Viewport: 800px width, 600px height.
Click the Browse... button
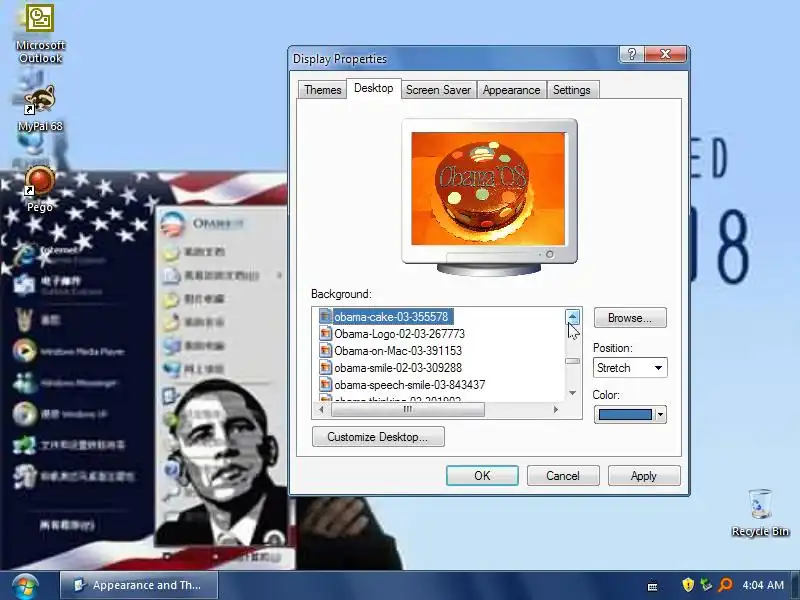click(x=630, y=318)
